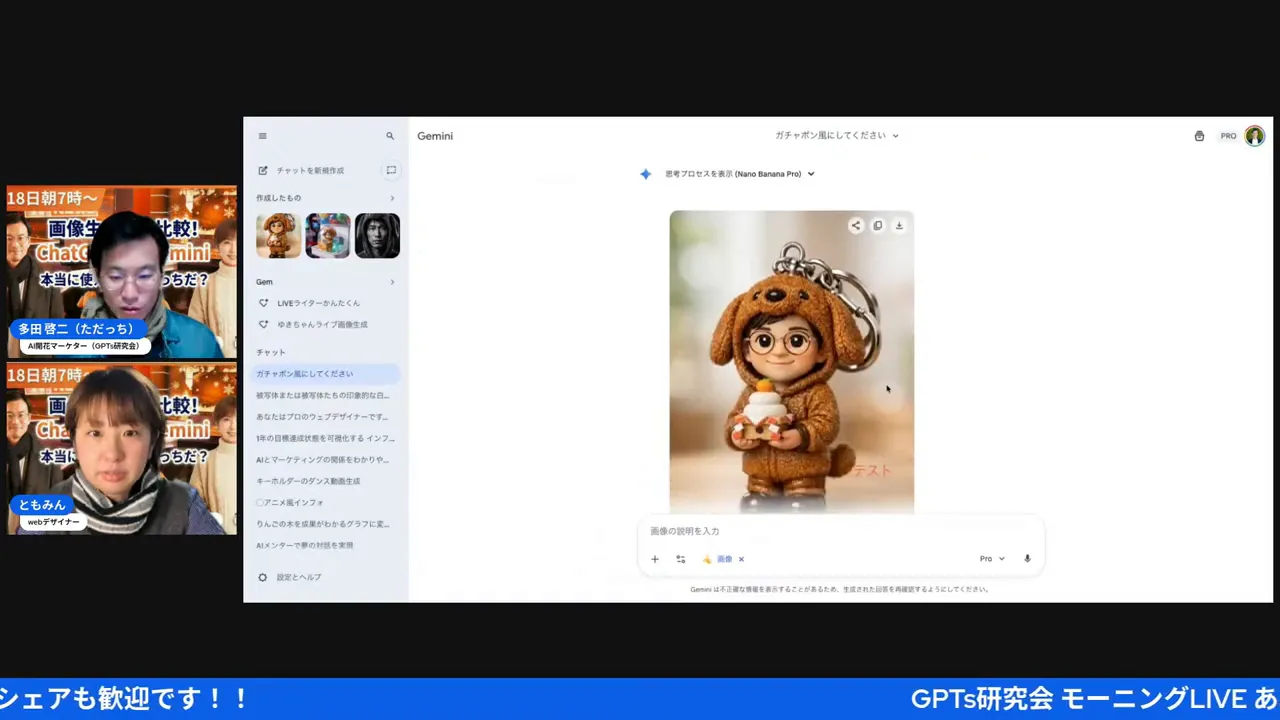This screenshot has height=720, width=1280.
Task: Remove the 画像 chip with its x
Action: click(x=741, y=559)
